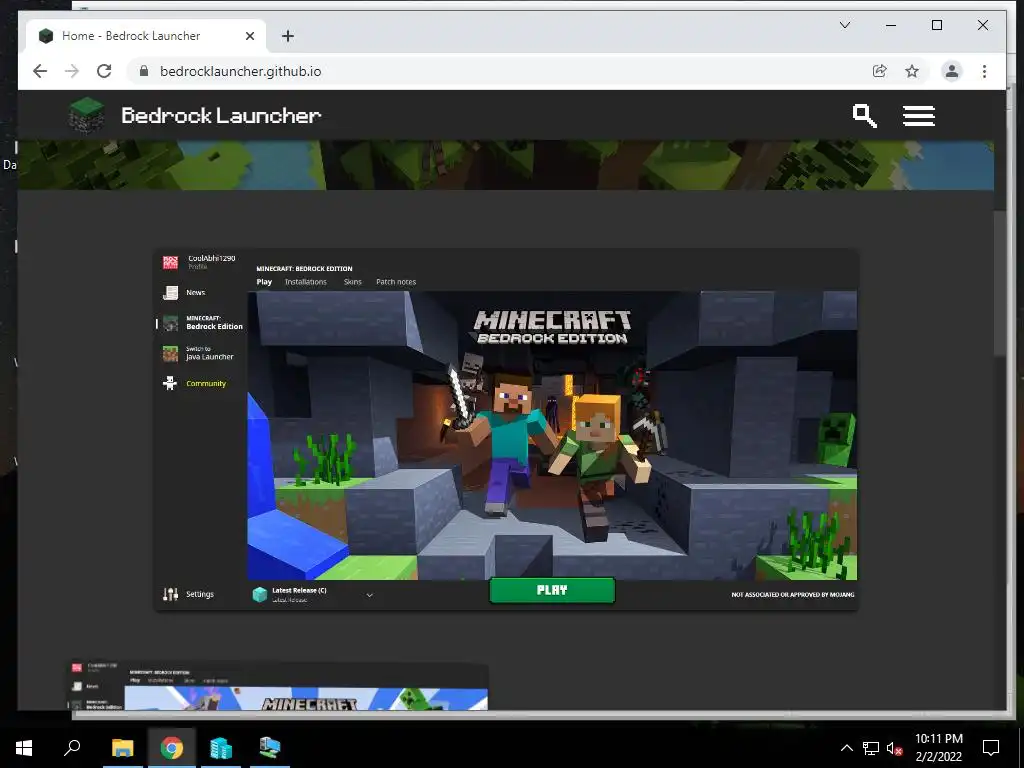Click the large launcher screenshot image
The image size is (1024, 768).
point(506,429)
